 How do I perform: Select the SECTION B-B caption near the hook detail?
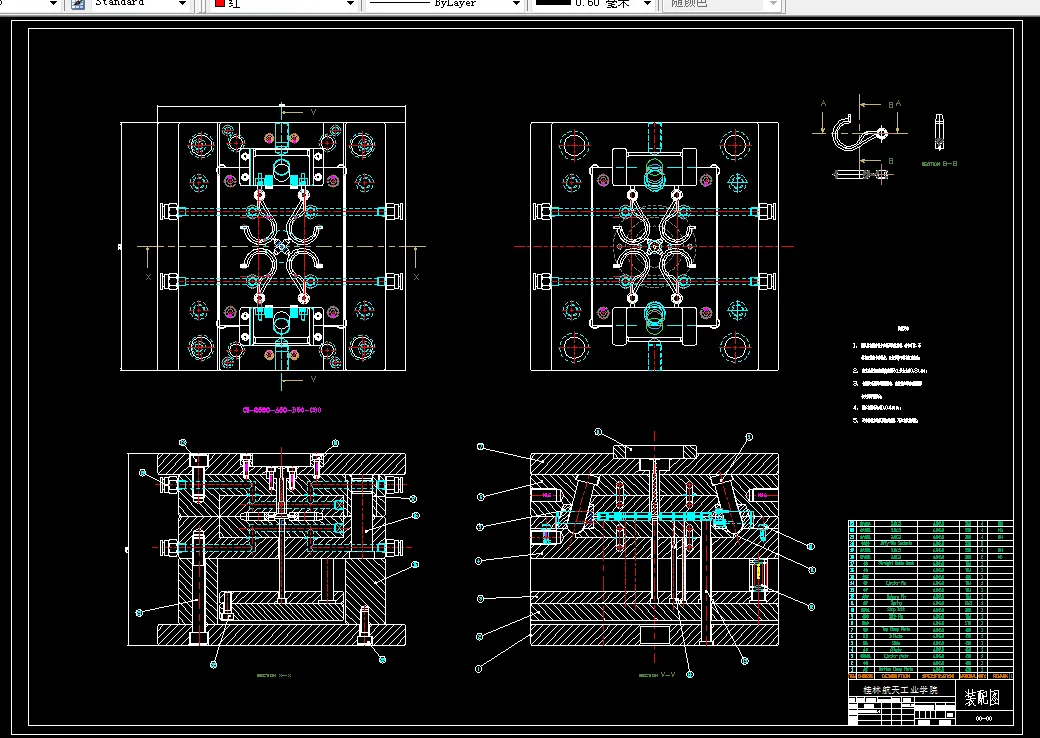(939, 163)
